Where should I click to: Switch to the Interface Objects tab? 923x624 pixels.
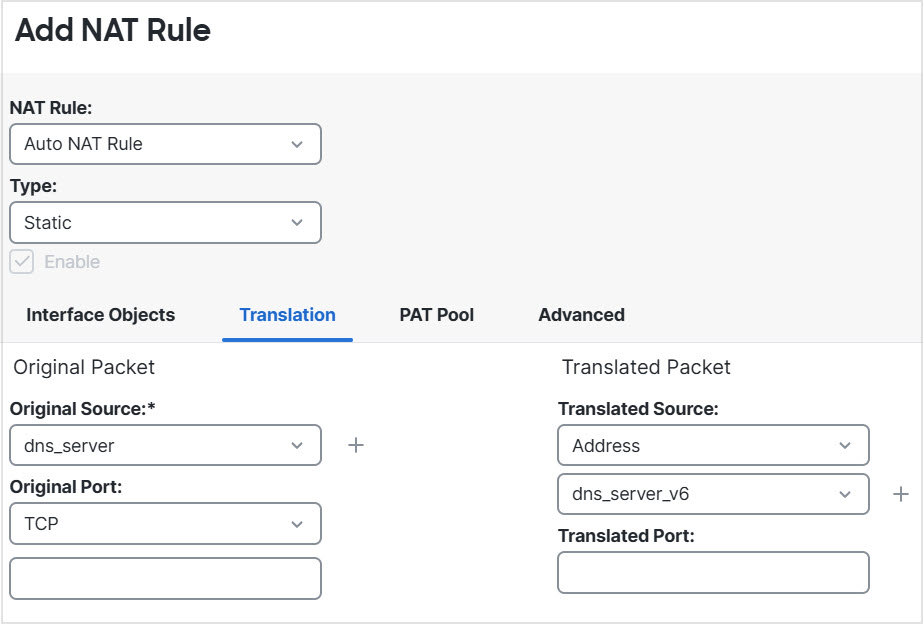click(x=100, y=315)
